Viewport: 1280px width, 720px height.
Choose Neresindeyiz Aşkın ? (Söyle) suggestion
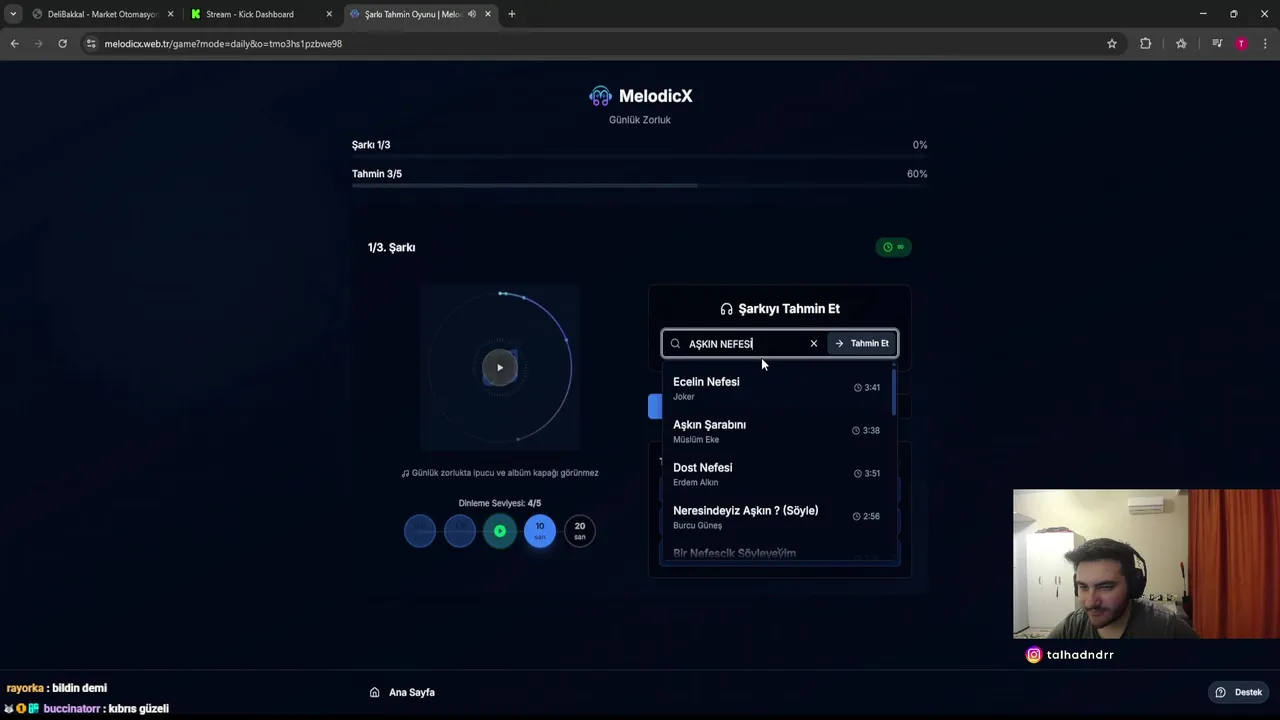[x=776, y=517]
